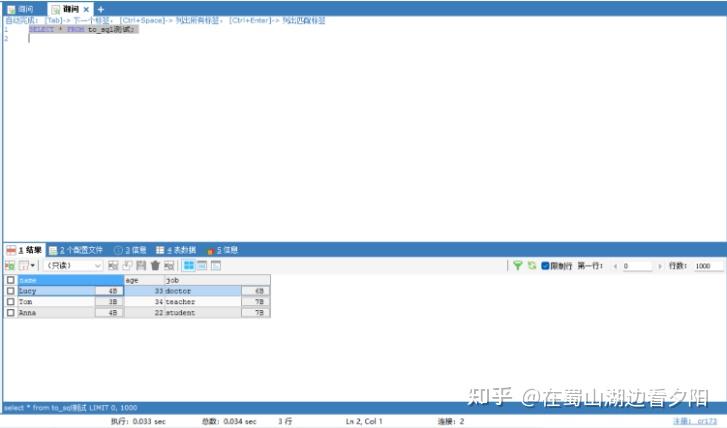Open the 5 信息 tab

click(222, 250)
